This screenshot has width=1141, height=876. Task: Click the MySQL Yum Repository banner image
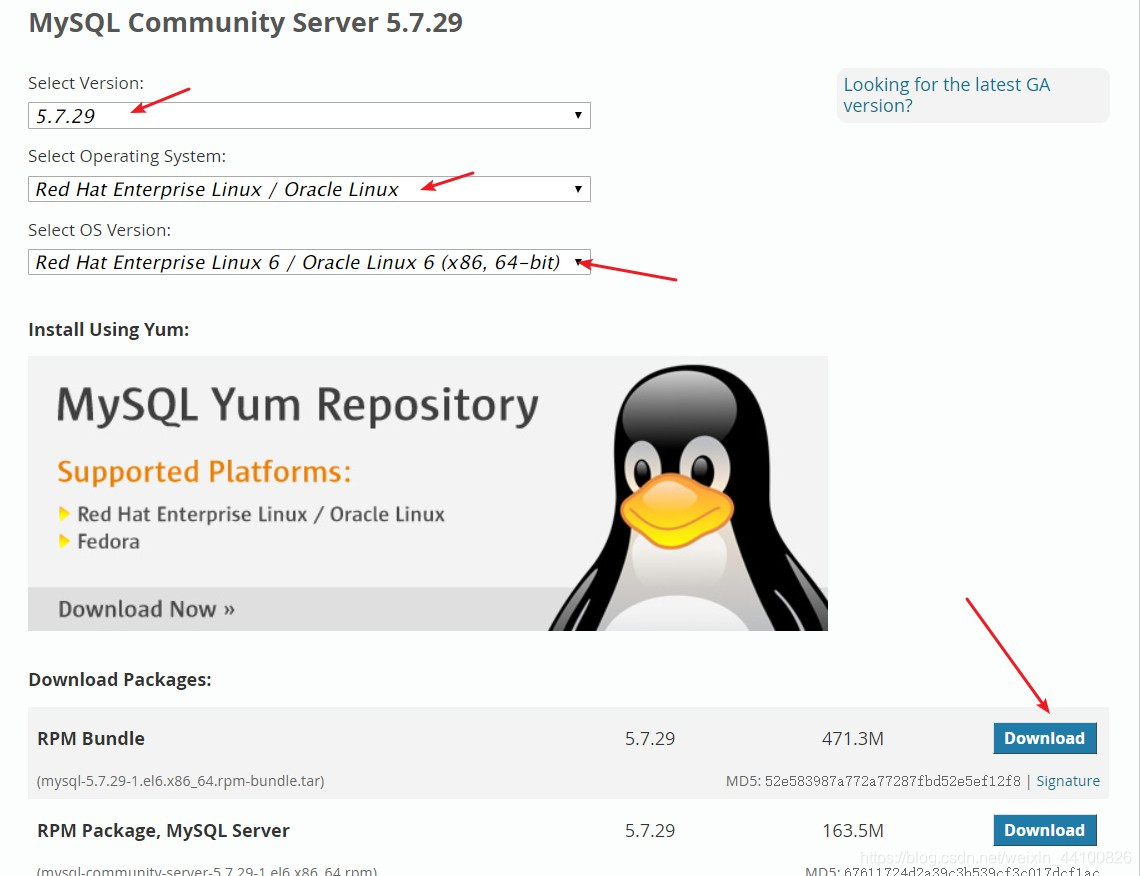pos(428,493)
